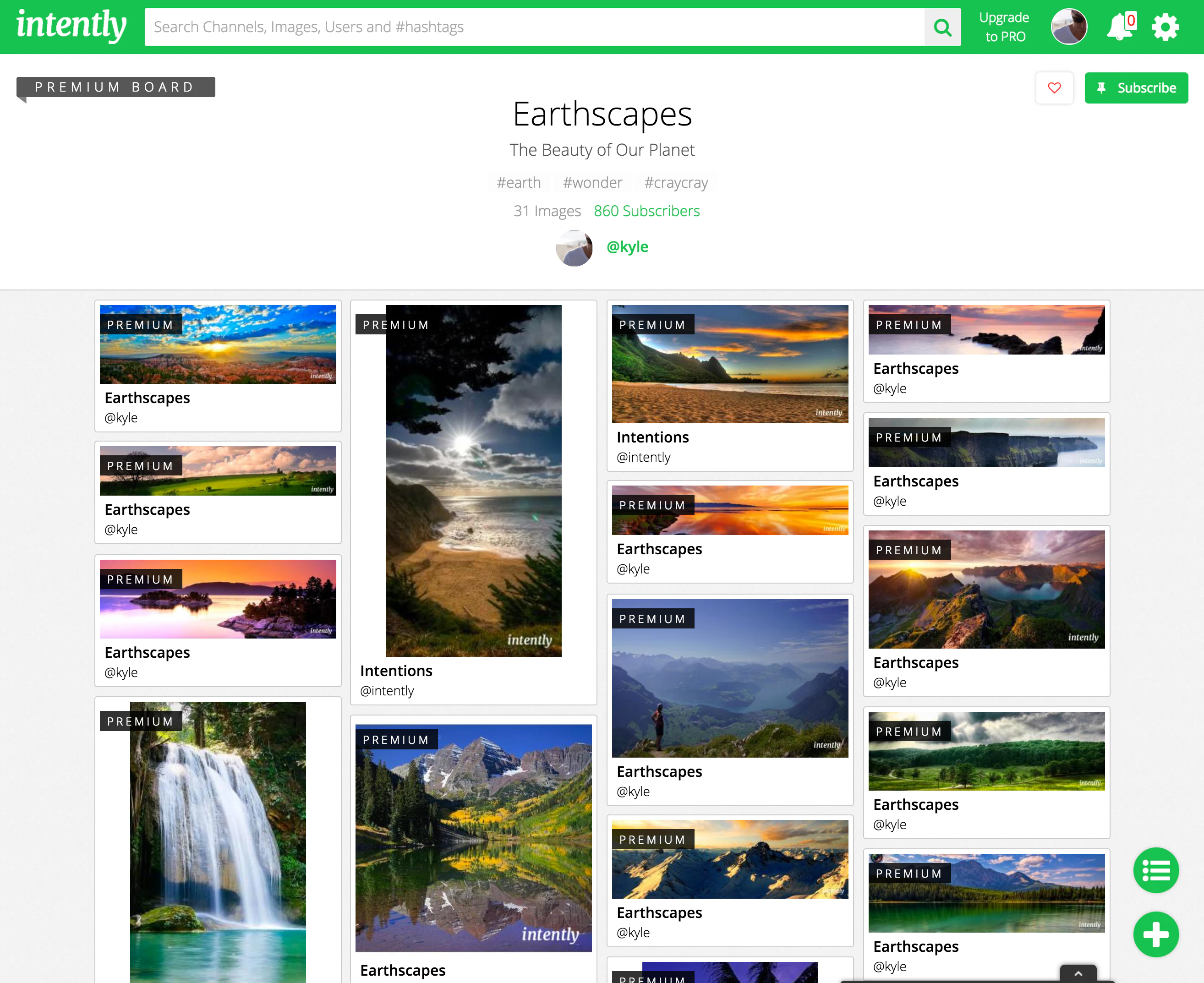Click kyle's avatar under the board title
This screenshot has height=983, width=1204.
tap(574, 248)
